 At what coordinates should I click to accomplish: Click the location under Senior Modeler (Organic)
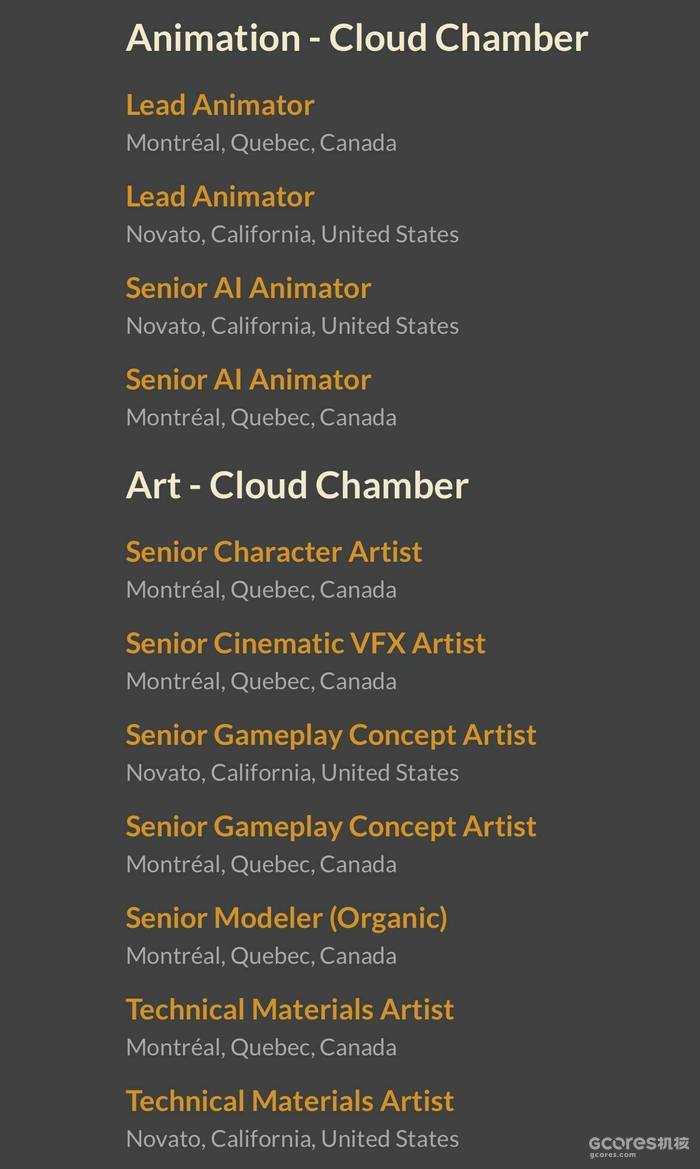point(261,955)
